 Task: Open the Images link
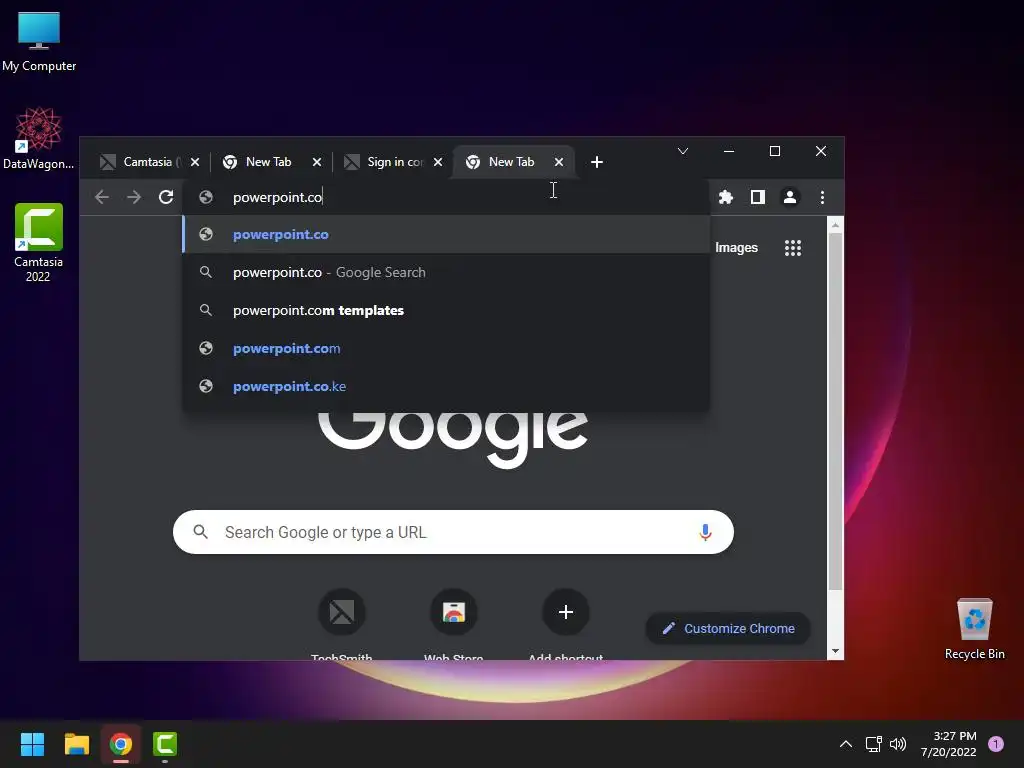pos(736,248)
